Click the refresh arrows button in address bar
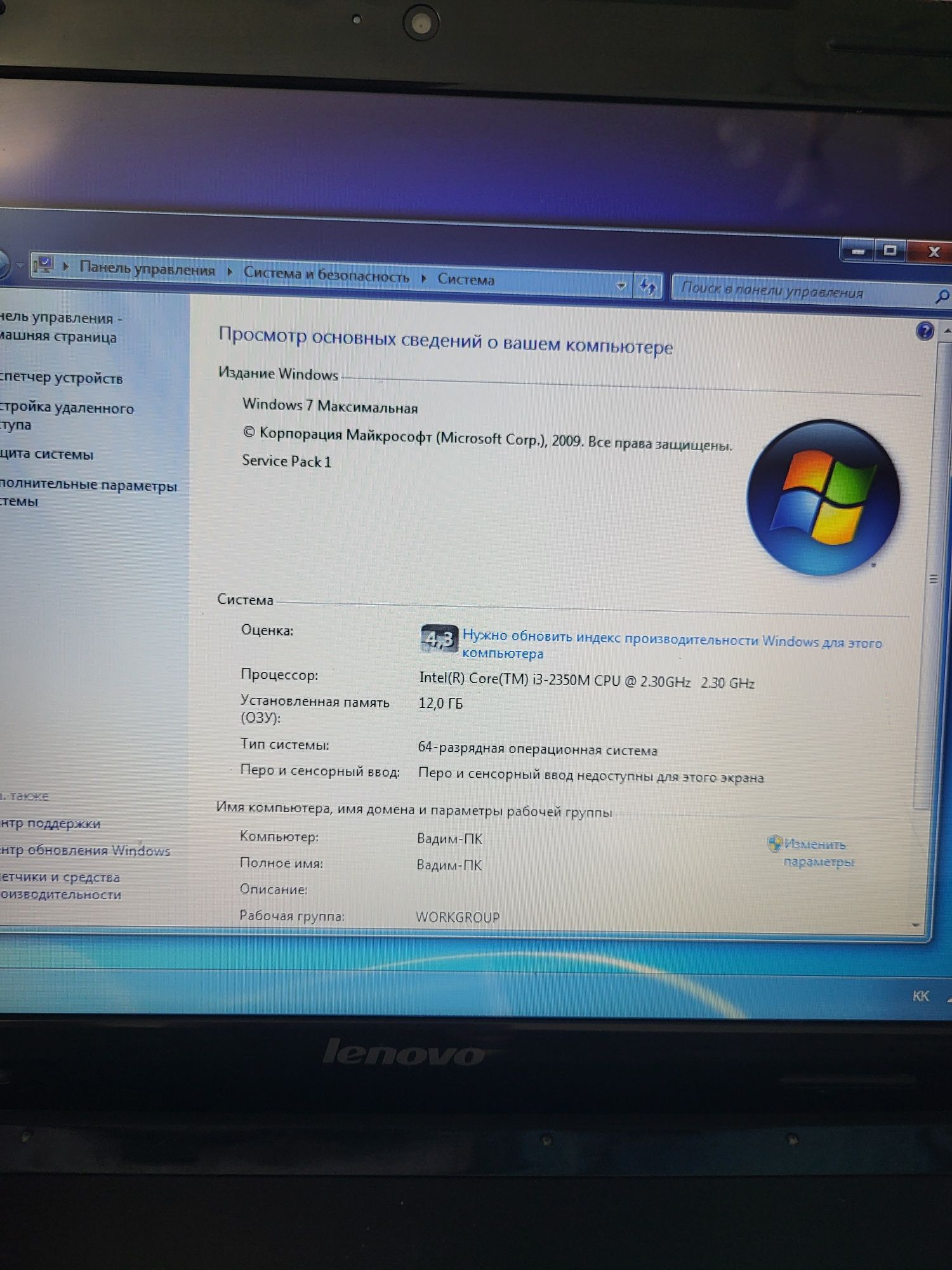 647,286
